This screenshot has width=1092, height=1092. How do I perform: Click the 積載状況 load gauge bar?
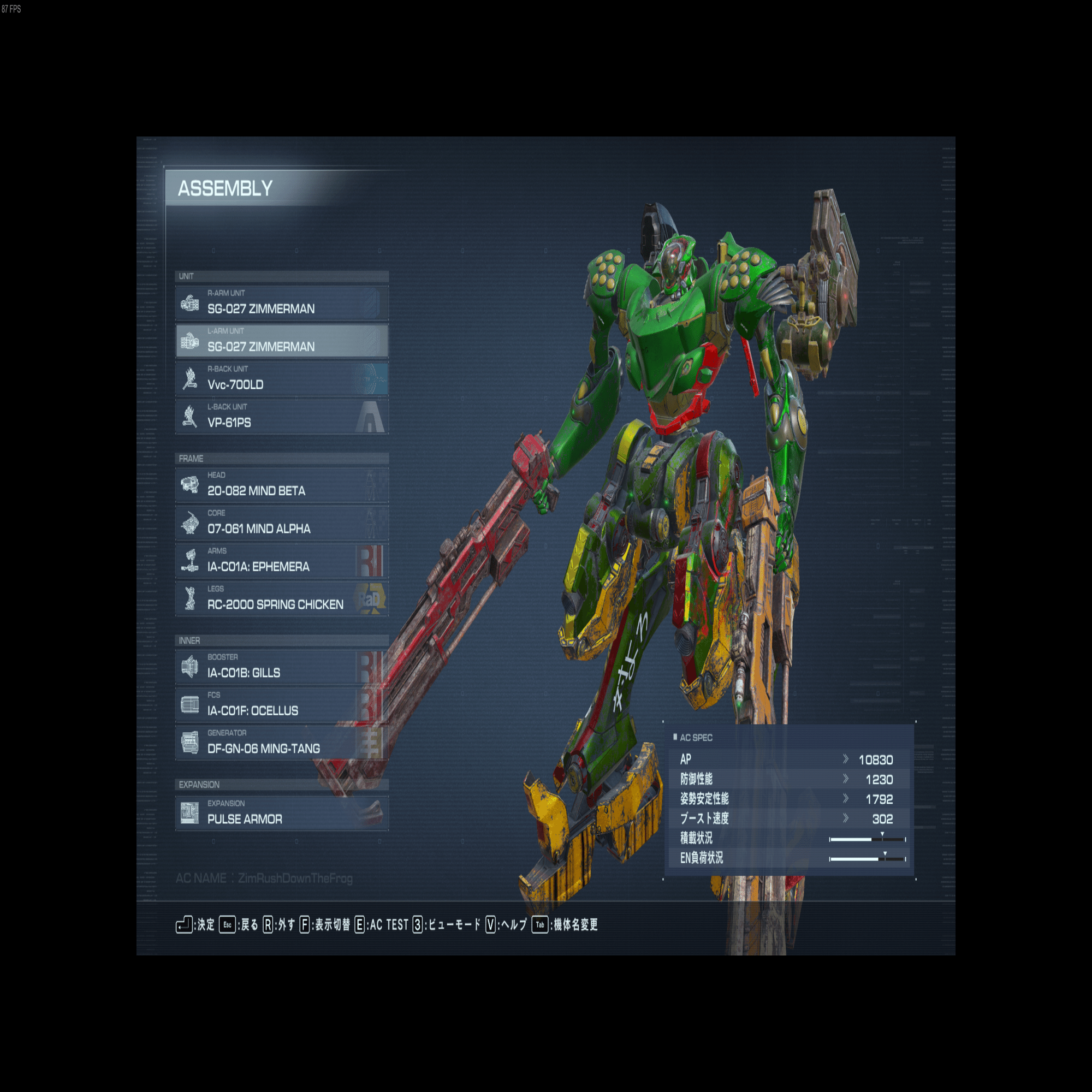tap(868, 839)
